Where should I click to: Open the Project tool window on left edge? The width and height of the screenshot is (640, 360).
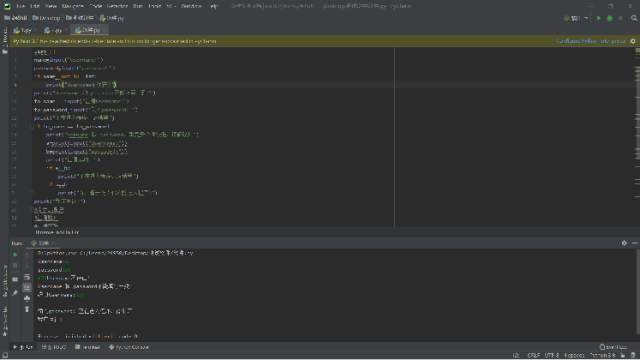5,41
